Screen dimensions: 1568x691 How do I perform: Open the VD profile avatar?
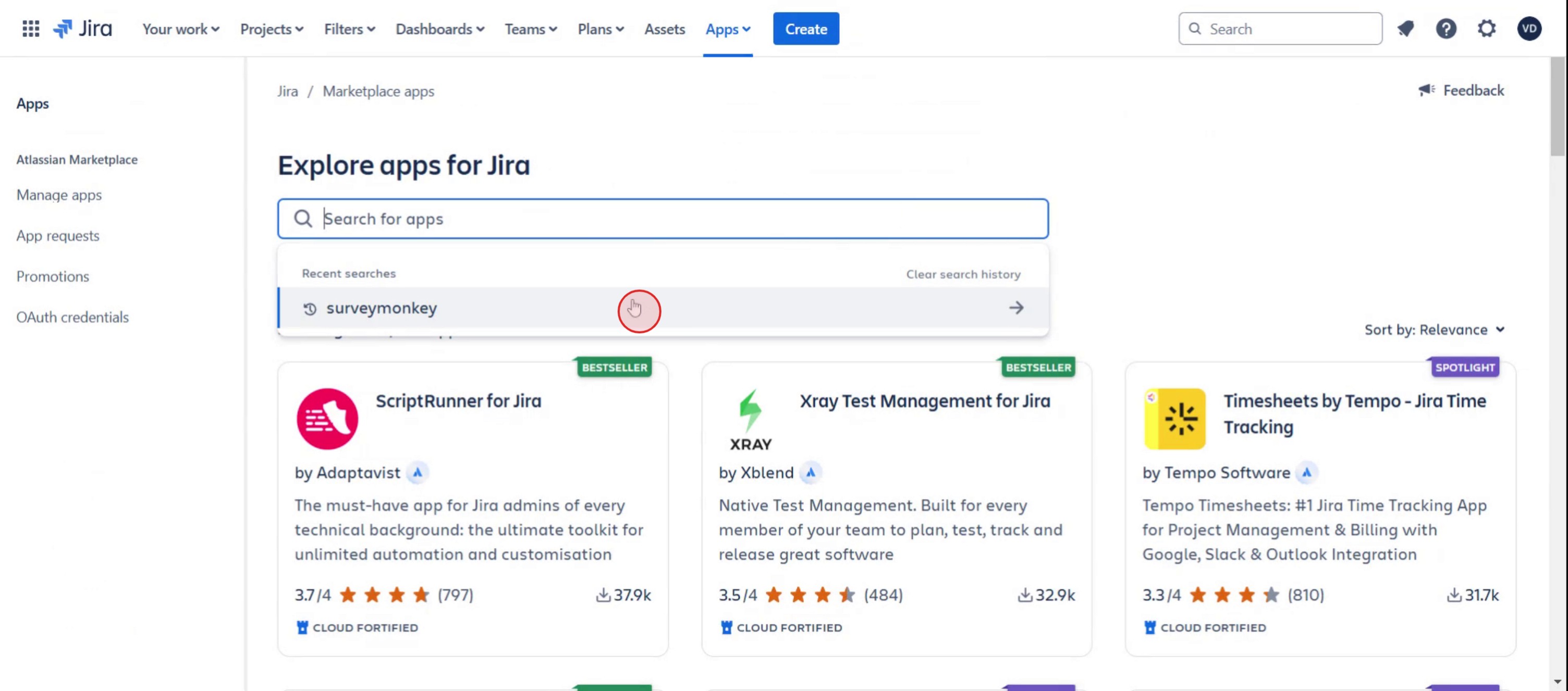[1528, 29]
